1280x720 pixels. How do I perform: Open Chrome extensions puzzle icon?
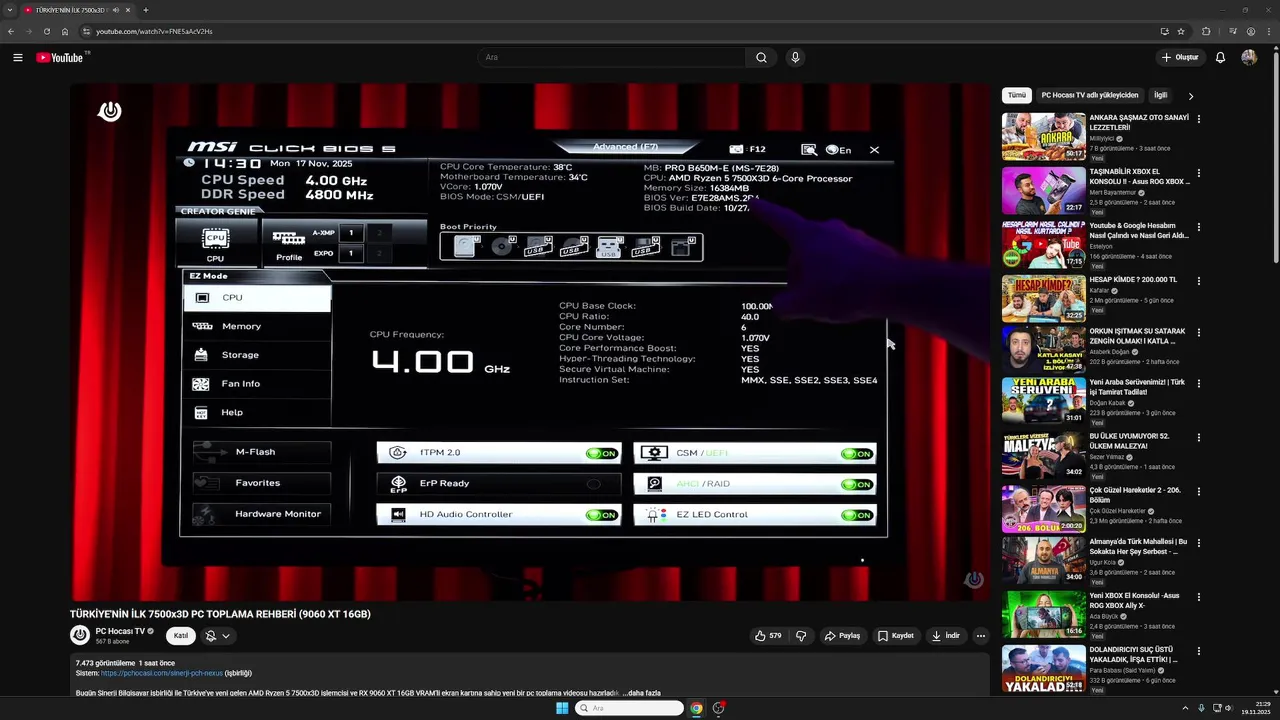(x=1206, y=31)
